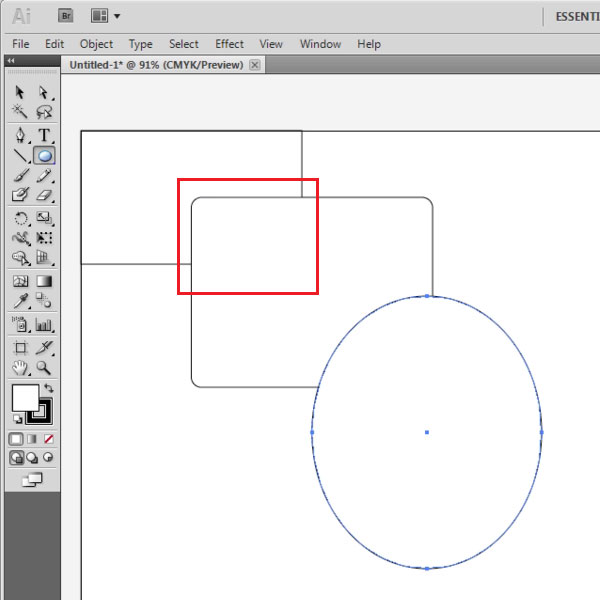This screenshot has width=600, height=600.
Task: Click the ellipse's left anchor point
Action: pos(312,432)
